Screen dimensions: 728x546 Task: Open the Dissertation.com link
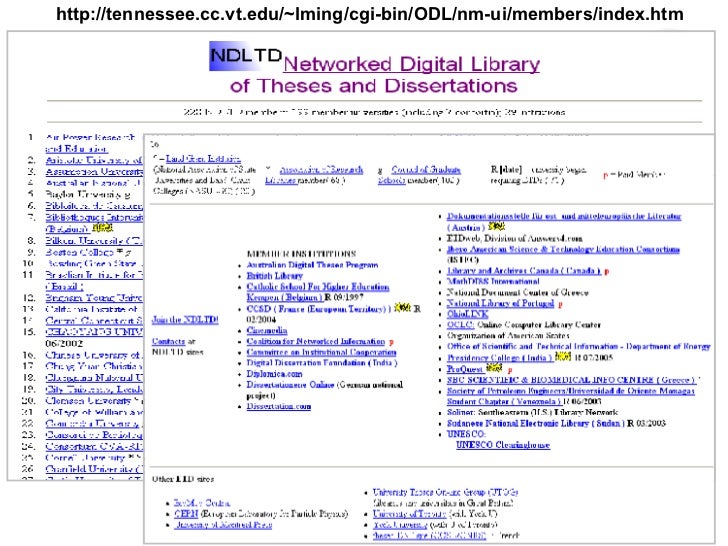click(279, 406)
